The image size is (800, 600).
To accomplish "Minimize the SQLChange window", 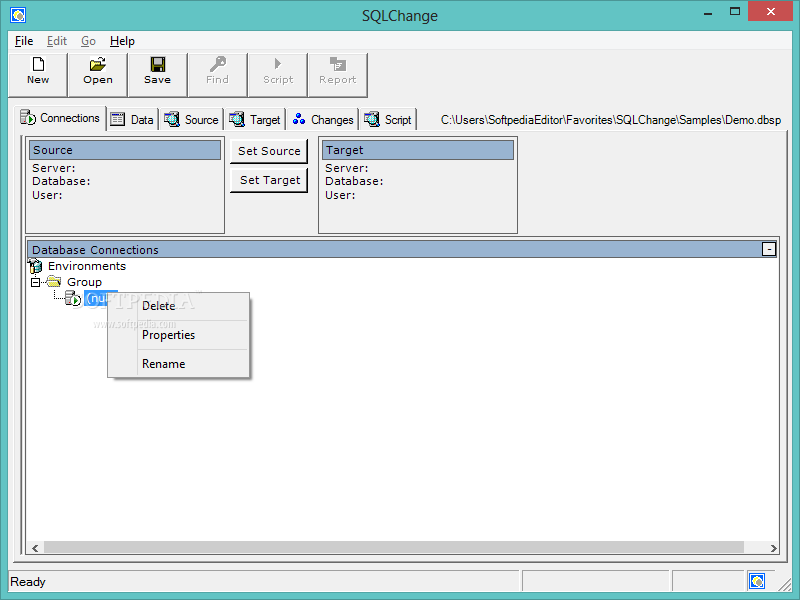I will [708, 13].
